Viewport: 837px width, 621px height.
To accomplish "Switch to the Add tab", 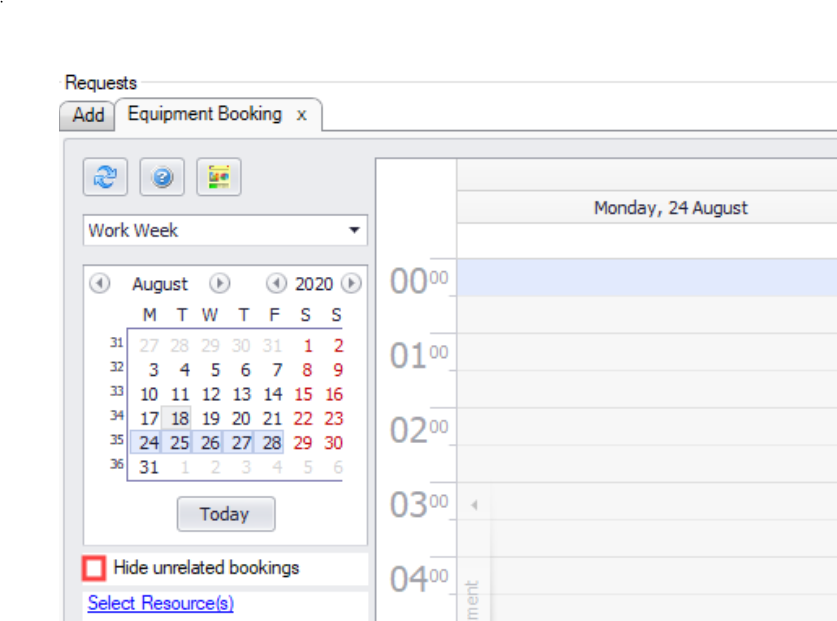I will click(88, 115).
